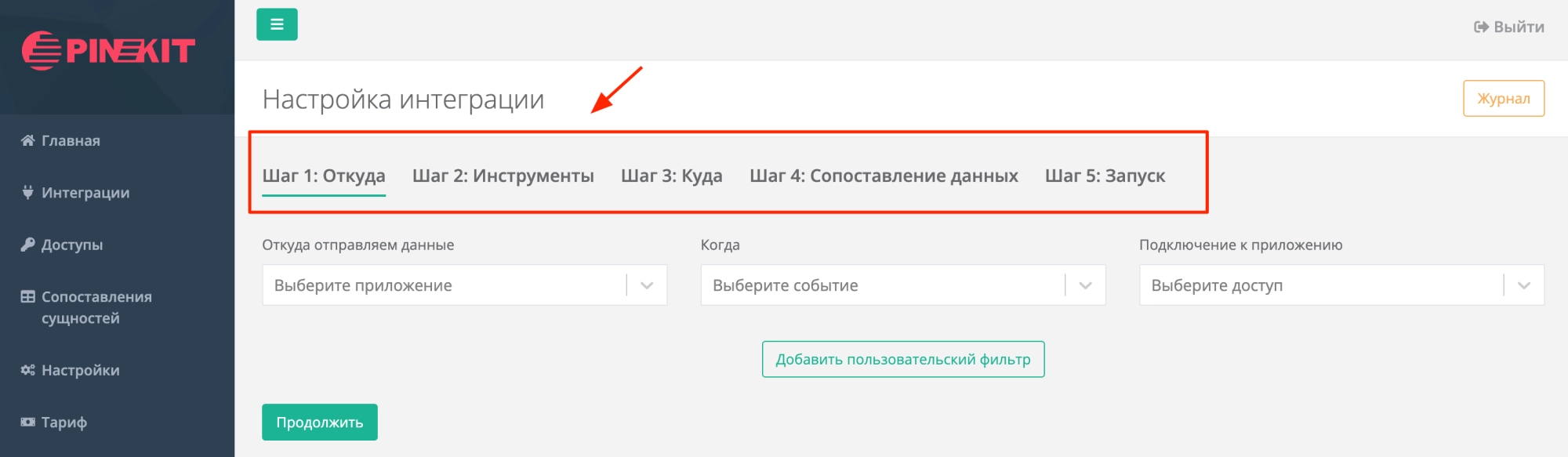The width and height of the screenshot is (1568, 457).
Task: Click the Pinkit logo
Action: point(108,51)
